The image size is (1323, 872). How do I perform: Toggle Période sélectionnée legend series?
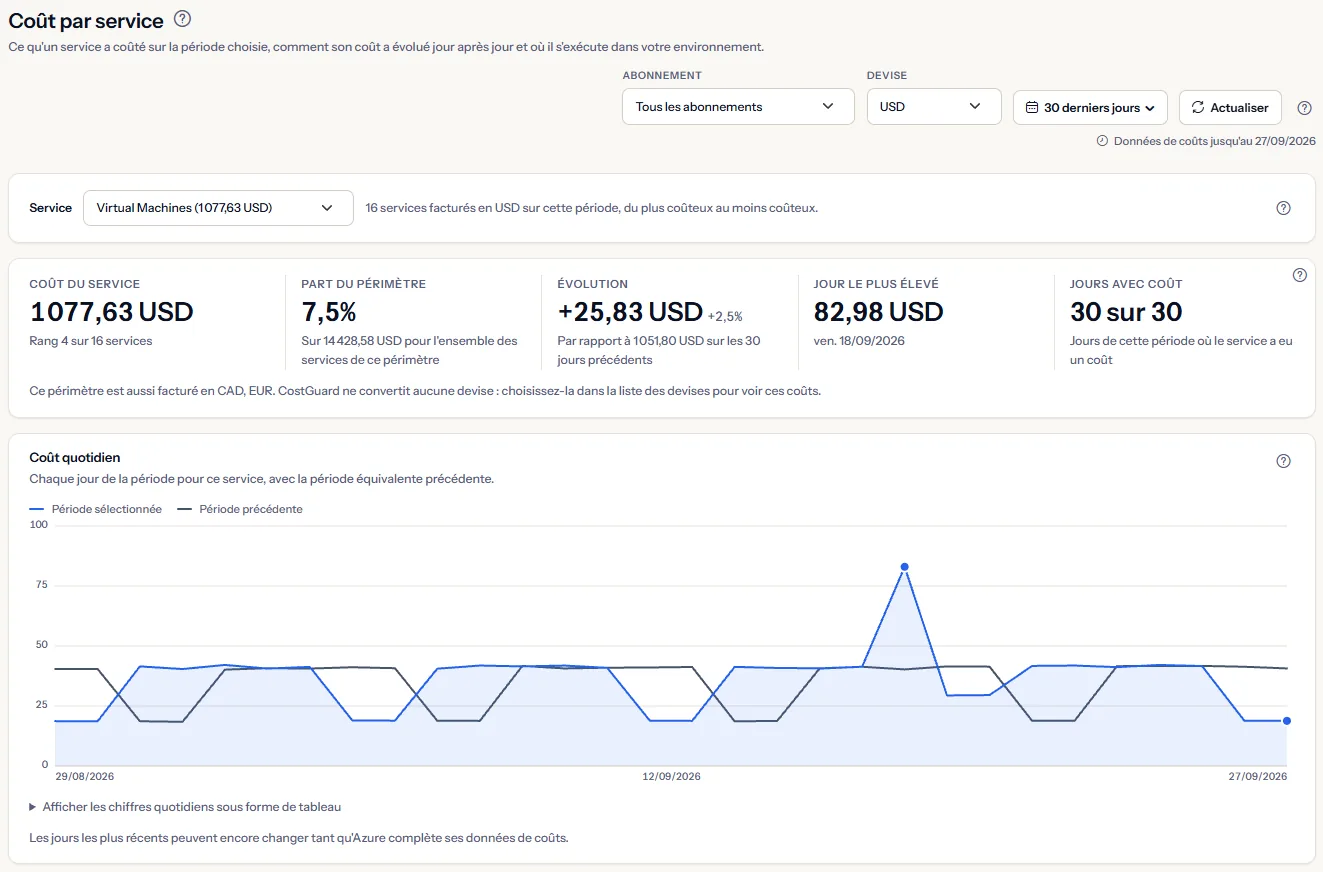point(96,509)
